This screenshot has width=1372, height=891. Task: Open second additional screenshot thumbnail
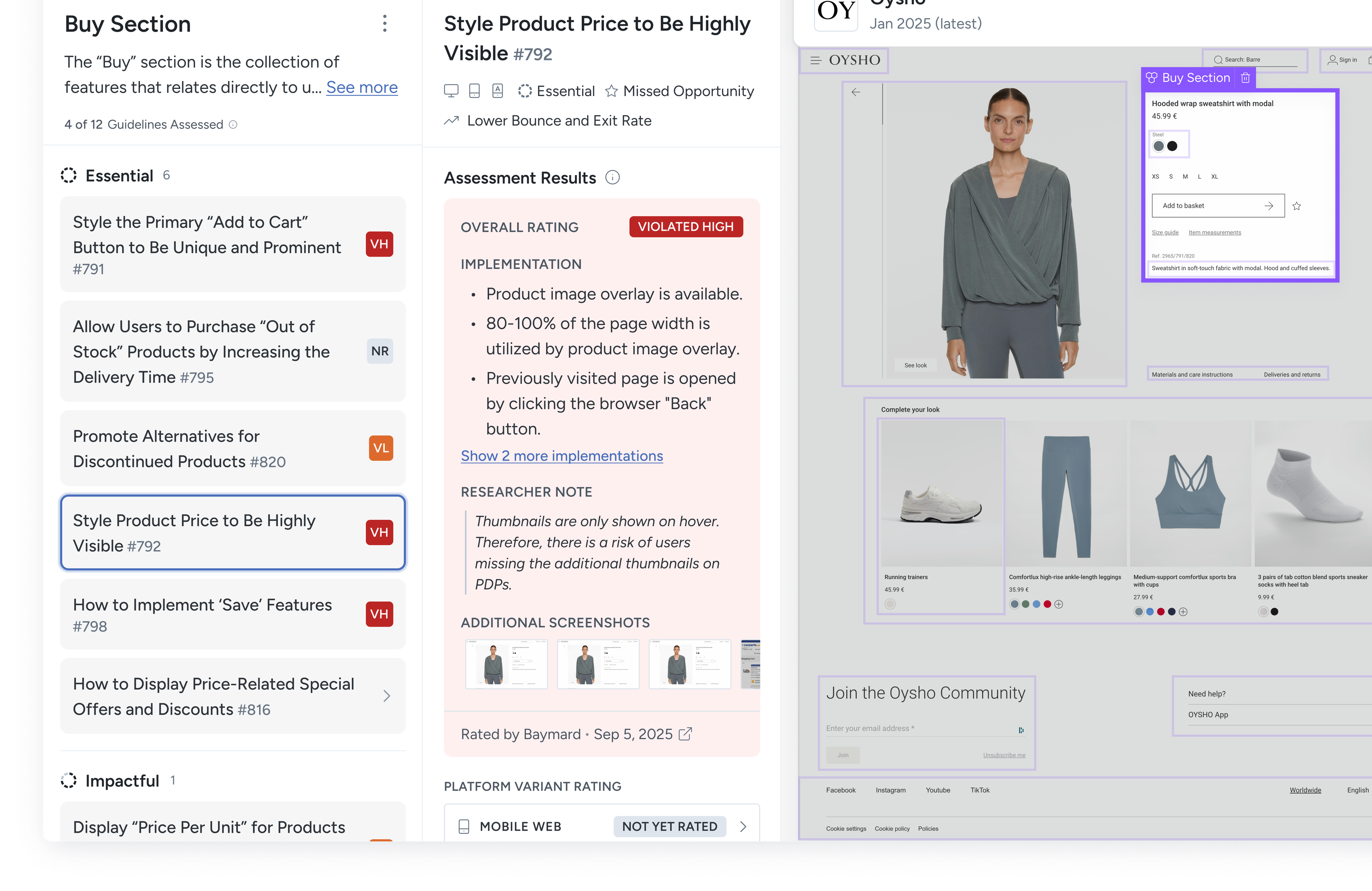[x=598, y=664]
